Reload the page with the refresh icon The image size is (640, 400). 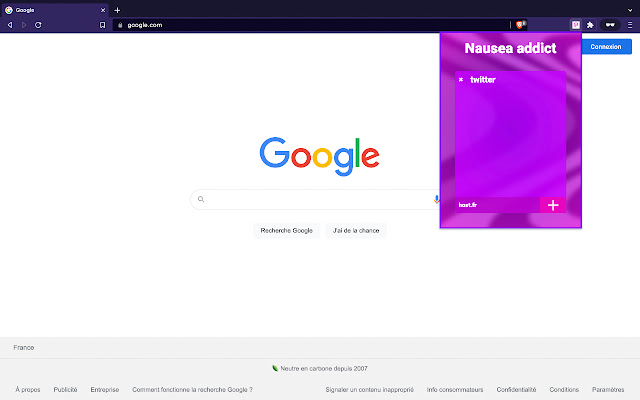click(38, 25)
